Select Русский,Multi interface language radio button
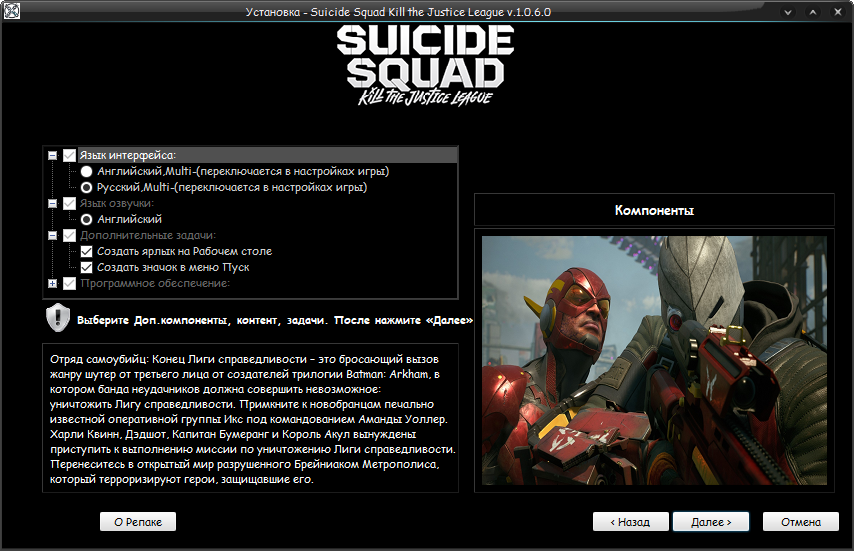 (x=86, y=187)
